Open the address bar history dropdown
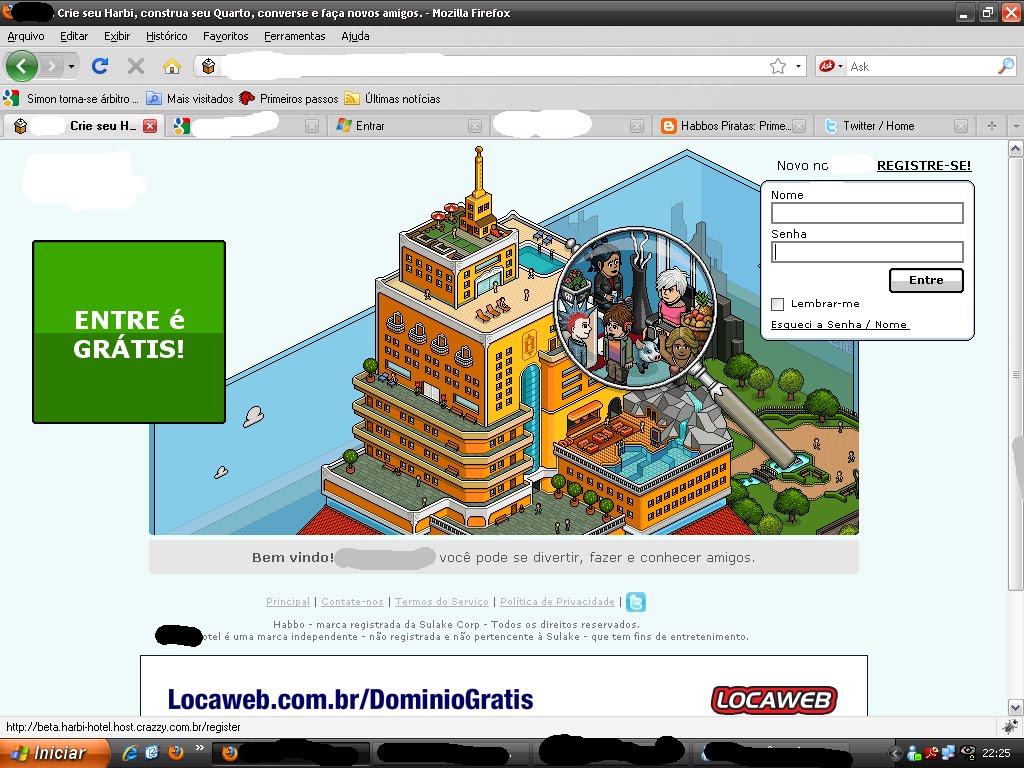This screenshot has height=768, width=1024. [x=798, y=66]
